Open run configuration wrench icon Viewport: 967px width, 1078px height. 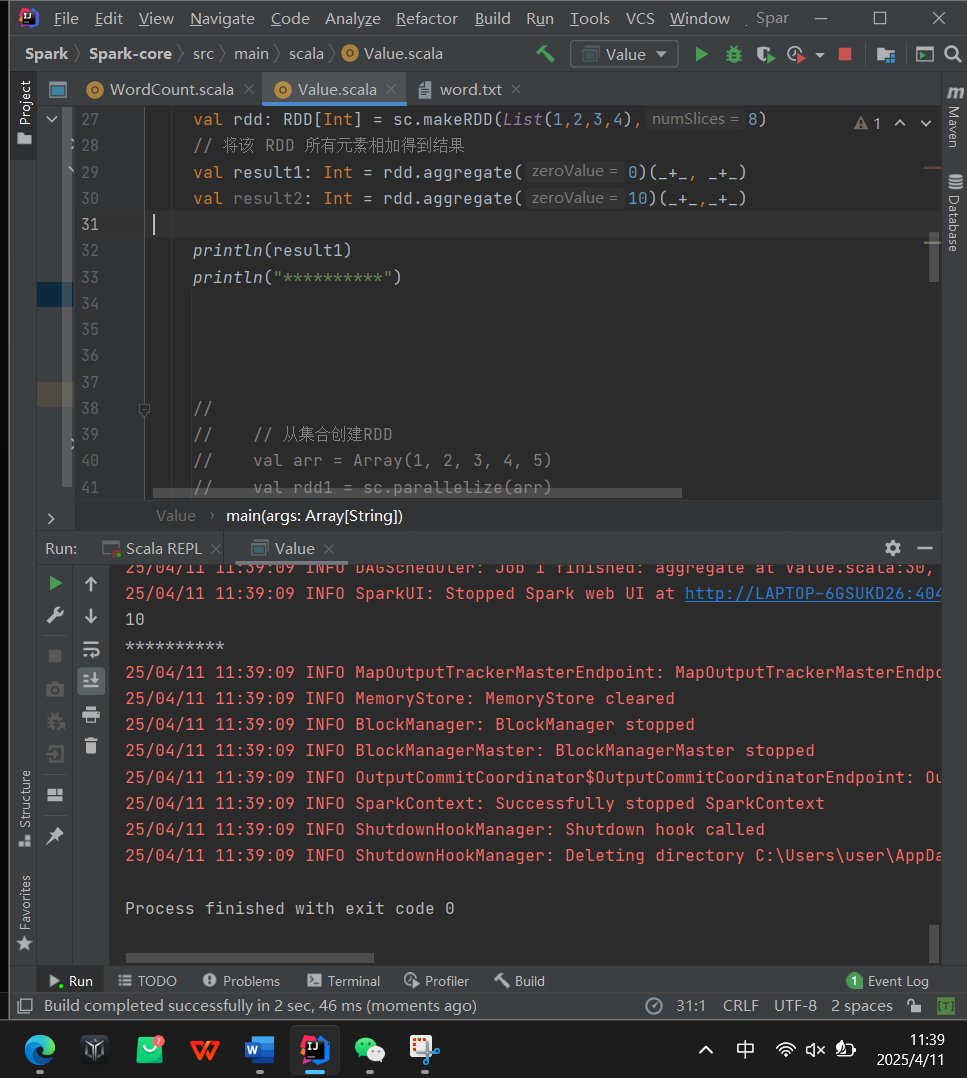click(x=55, y=615)
